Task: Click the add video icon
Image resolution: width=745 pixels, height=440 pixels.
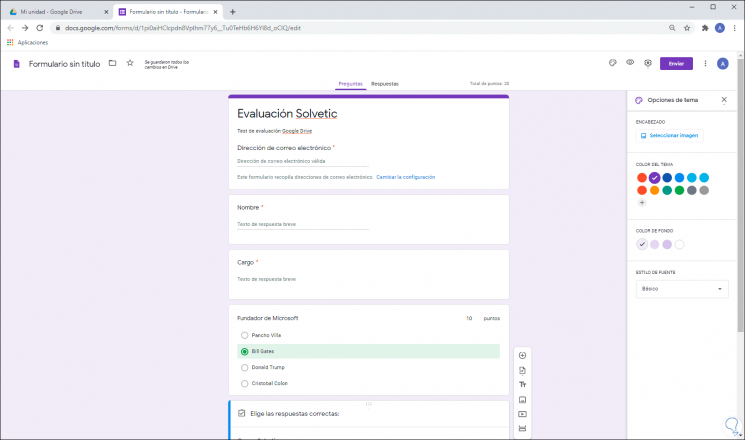Action: coord(522,413)
